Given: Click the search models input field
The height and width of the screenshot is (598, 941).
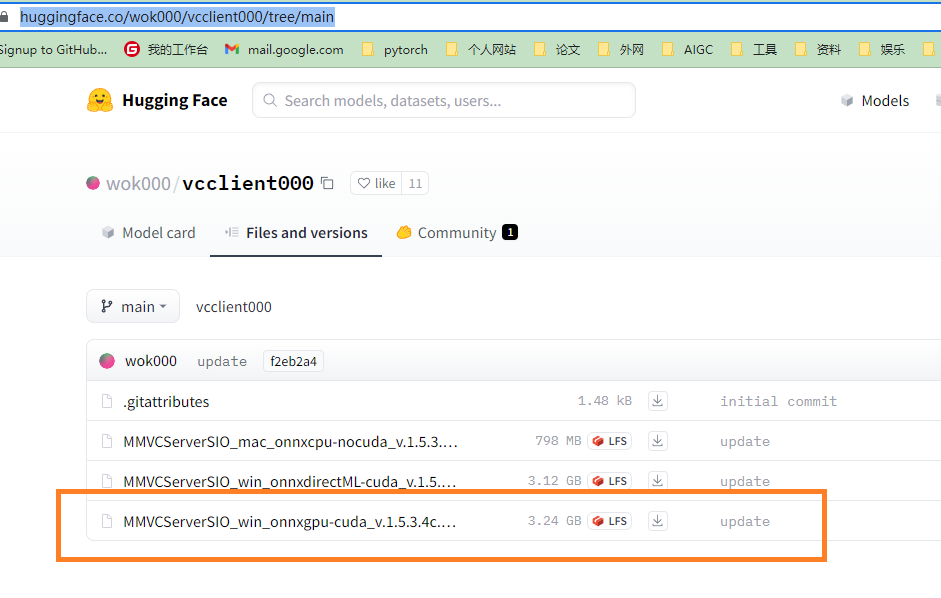Looking at the screenshot, I should pos(444,100).
